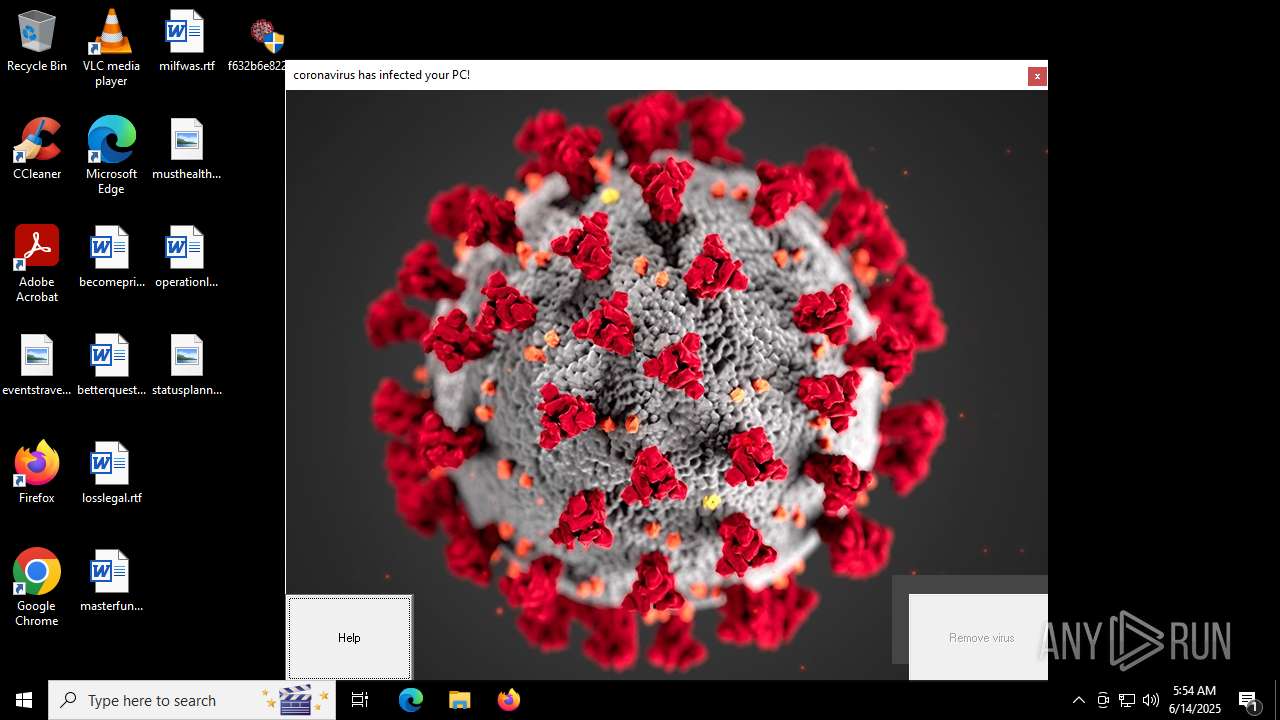Viewport: 1280px width, 720px height.
Task: Open the Recycle Bin desktop icon
Action: (x=37, y=42)
